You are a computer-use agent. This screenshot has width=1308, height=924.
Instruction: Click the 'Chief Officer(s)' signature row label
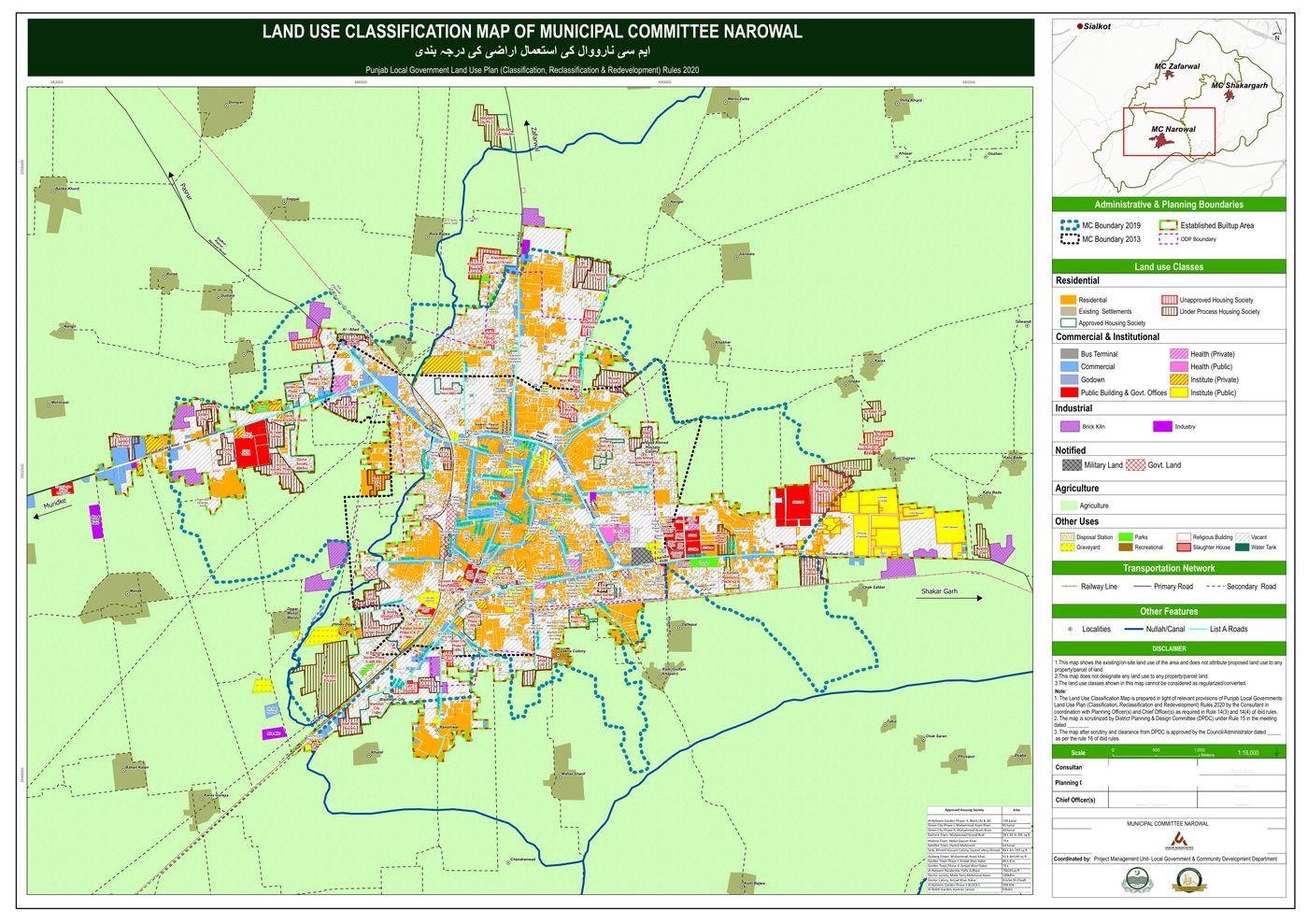coord(1074,801)
